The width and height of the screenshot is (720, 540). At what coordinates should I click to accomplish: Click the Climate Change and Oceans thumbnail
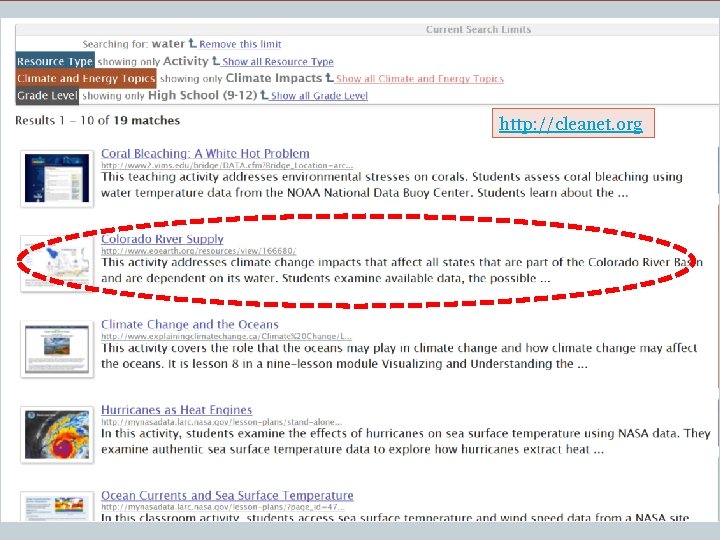pos(57,349)
